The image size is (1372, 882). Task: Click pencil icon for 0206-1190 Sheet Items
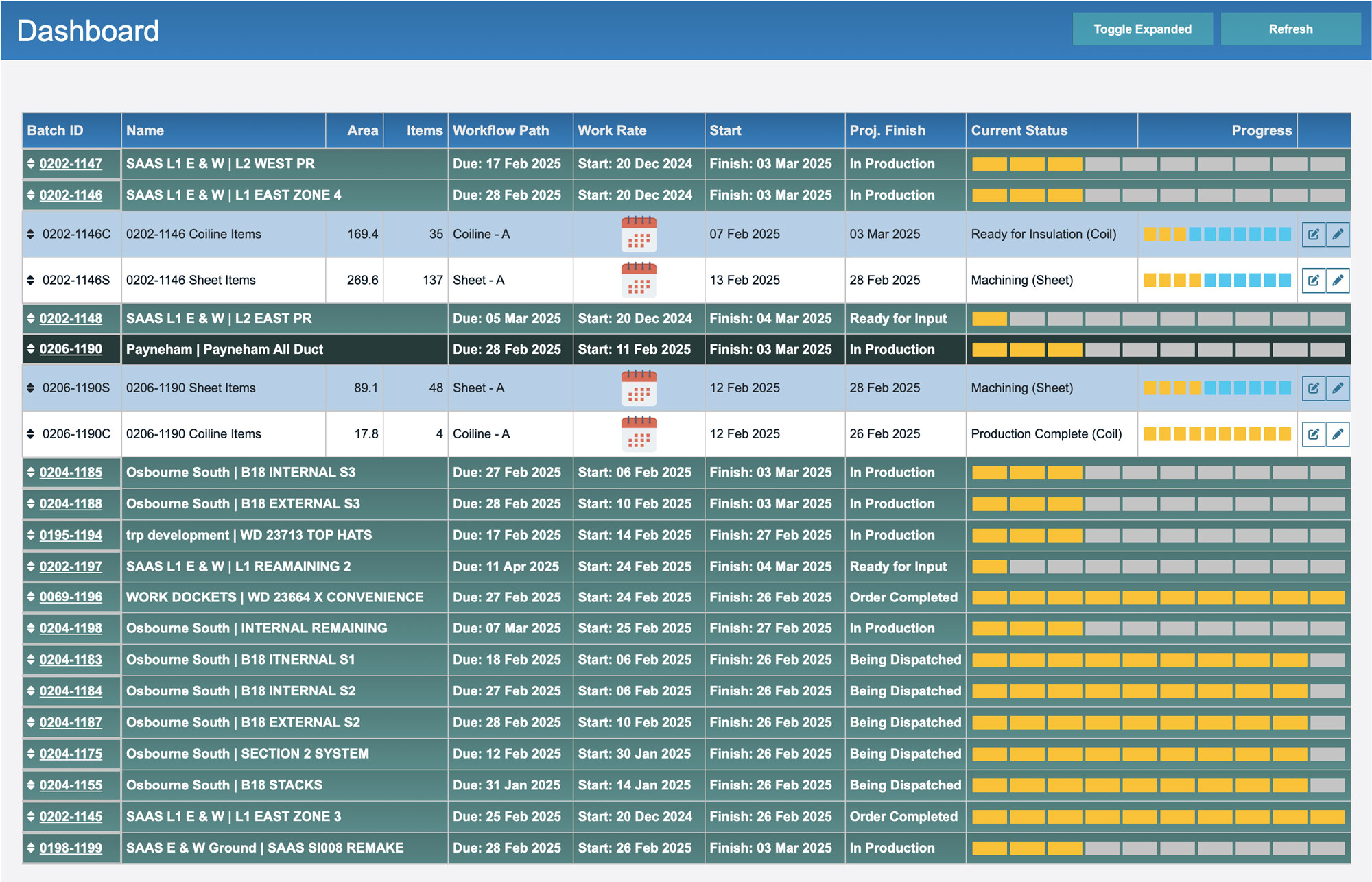pos(1337,388)
